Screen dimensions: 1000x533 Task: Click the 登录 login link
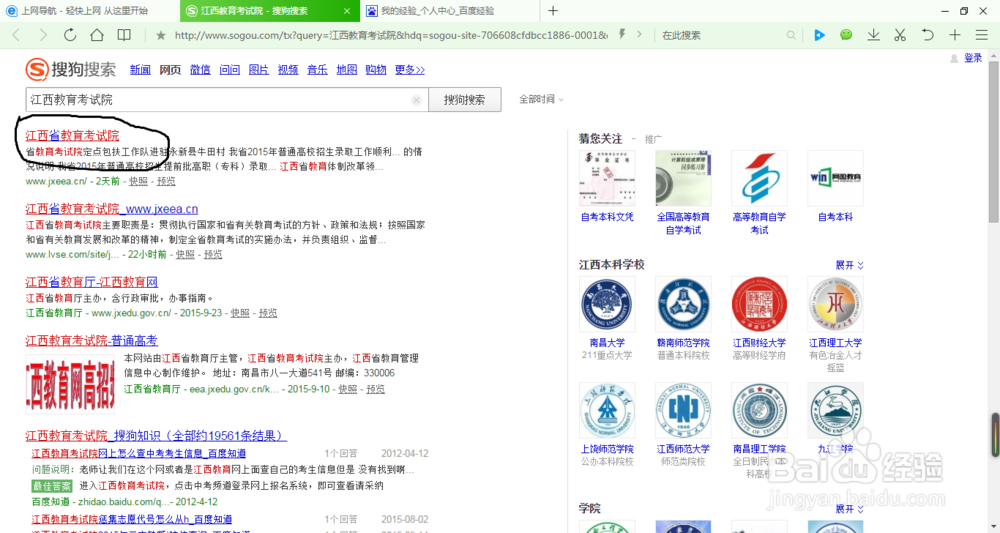[973, 58]
